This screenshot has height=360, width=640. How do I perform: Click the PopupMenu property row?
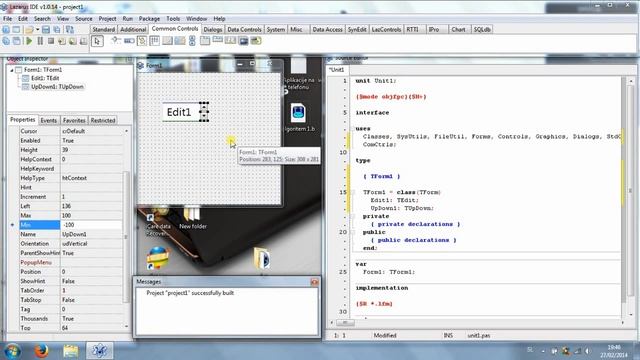point(70,262)
